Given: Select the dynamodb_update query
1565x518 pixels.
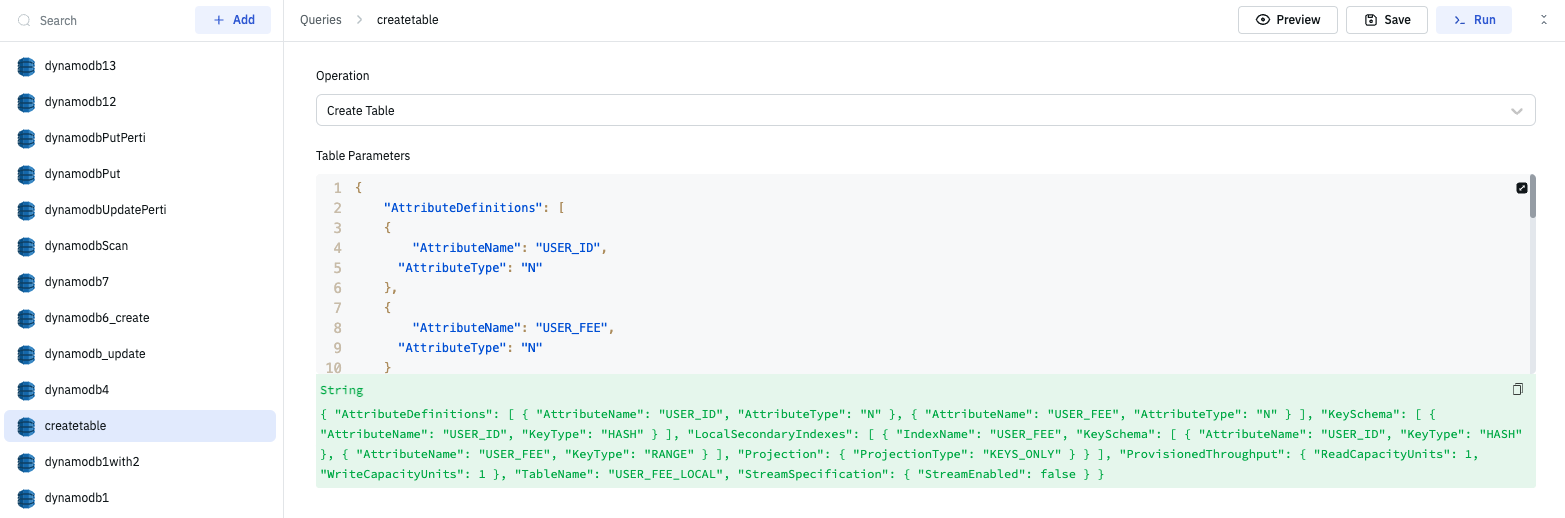Looking at the screenshot, I should coord(95,354).
